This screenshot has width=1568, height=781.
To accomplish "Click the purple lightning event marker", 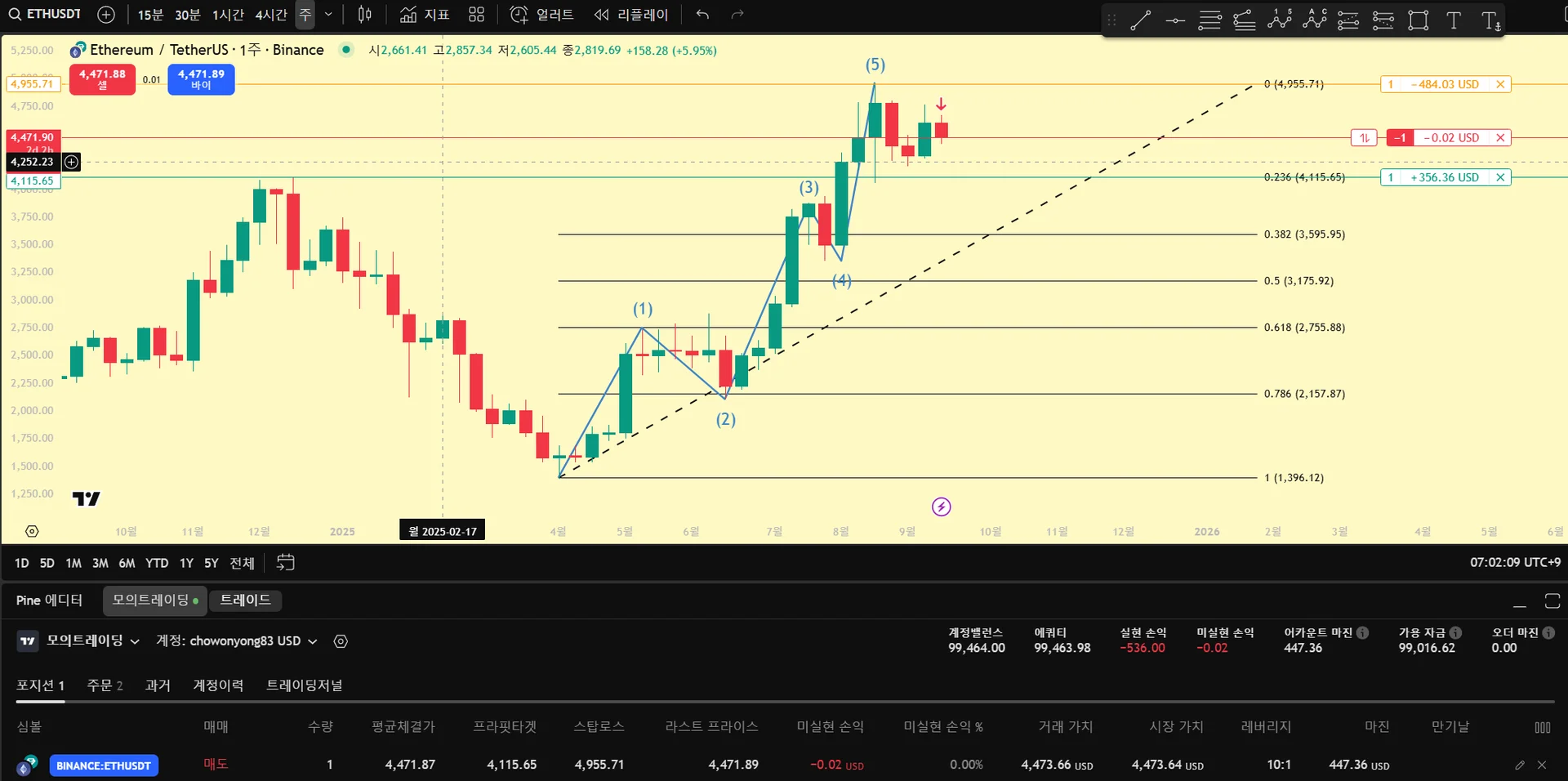I will pyautogui.click(x=941, y=507).
